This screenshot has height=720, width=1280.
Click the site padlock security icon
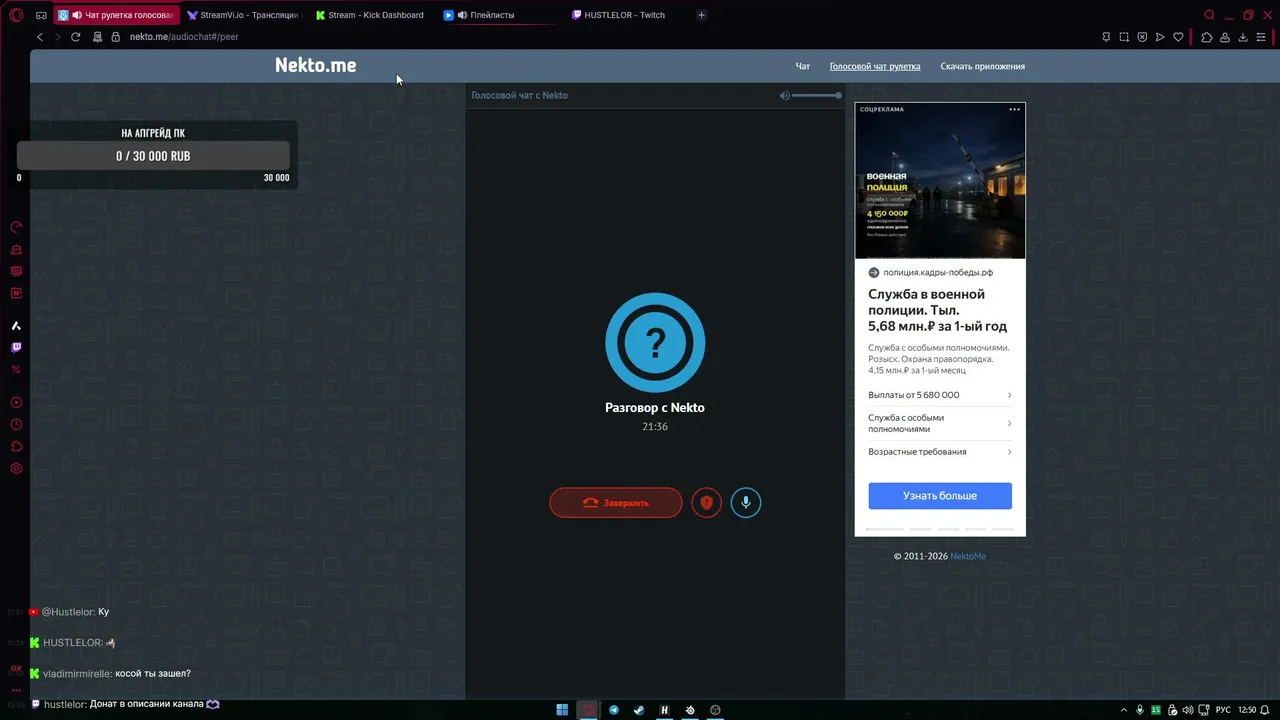tap(115, 37)
